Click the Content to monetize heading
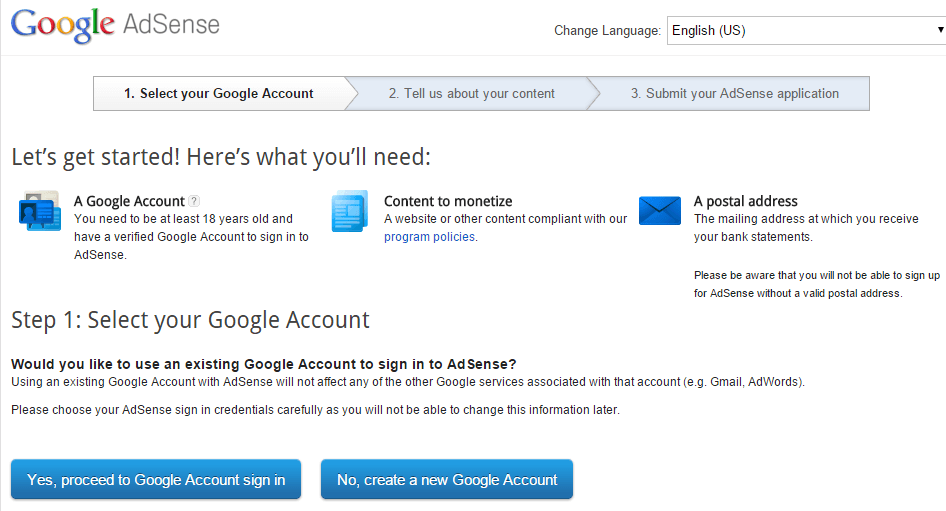The height and width of the screenshot is (511, 946). [x=448, y=201]
